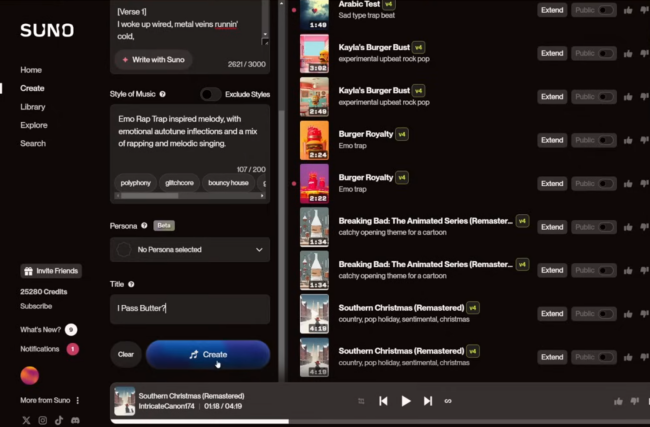The image size is (650, 427).
Task: Toggle Public switch on first Burger Royalty
Action: (x=594, y=140)
